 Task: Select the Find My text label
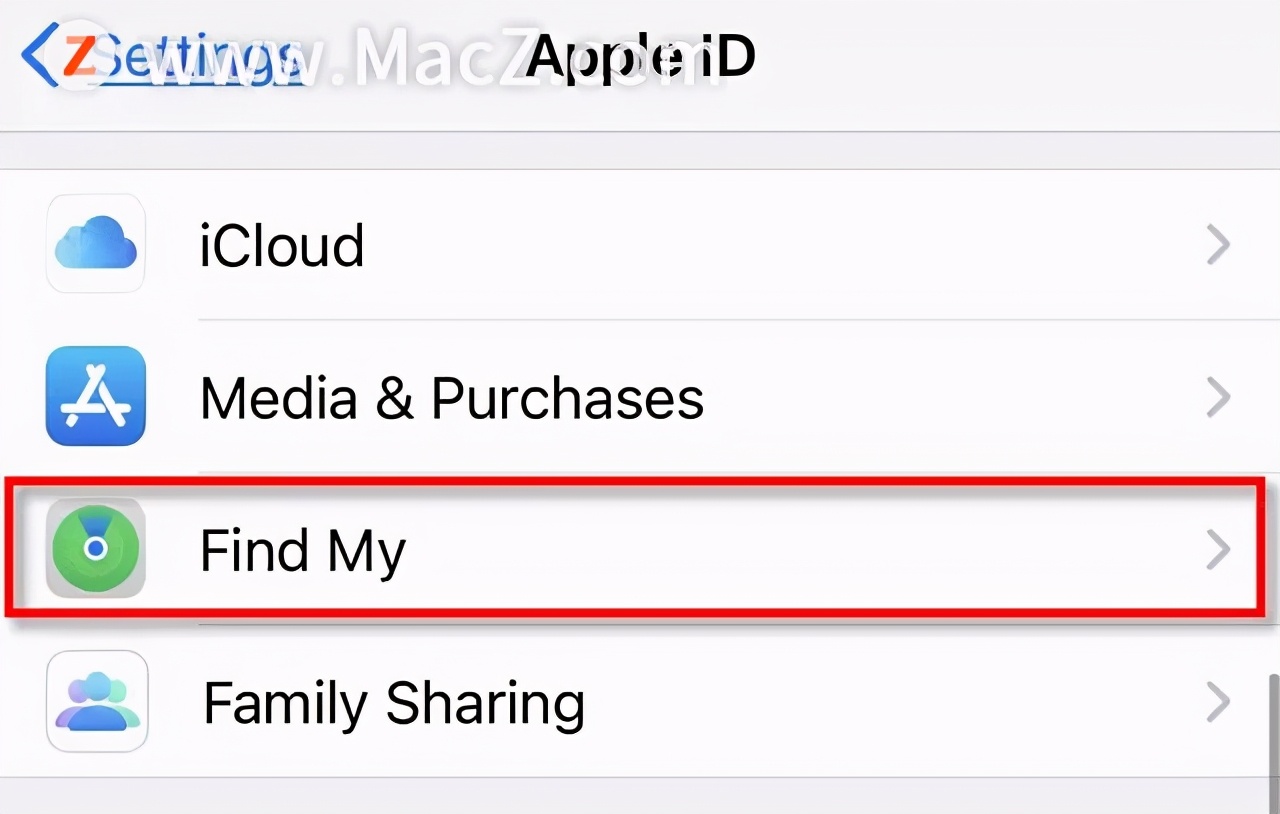coord(302,551)
